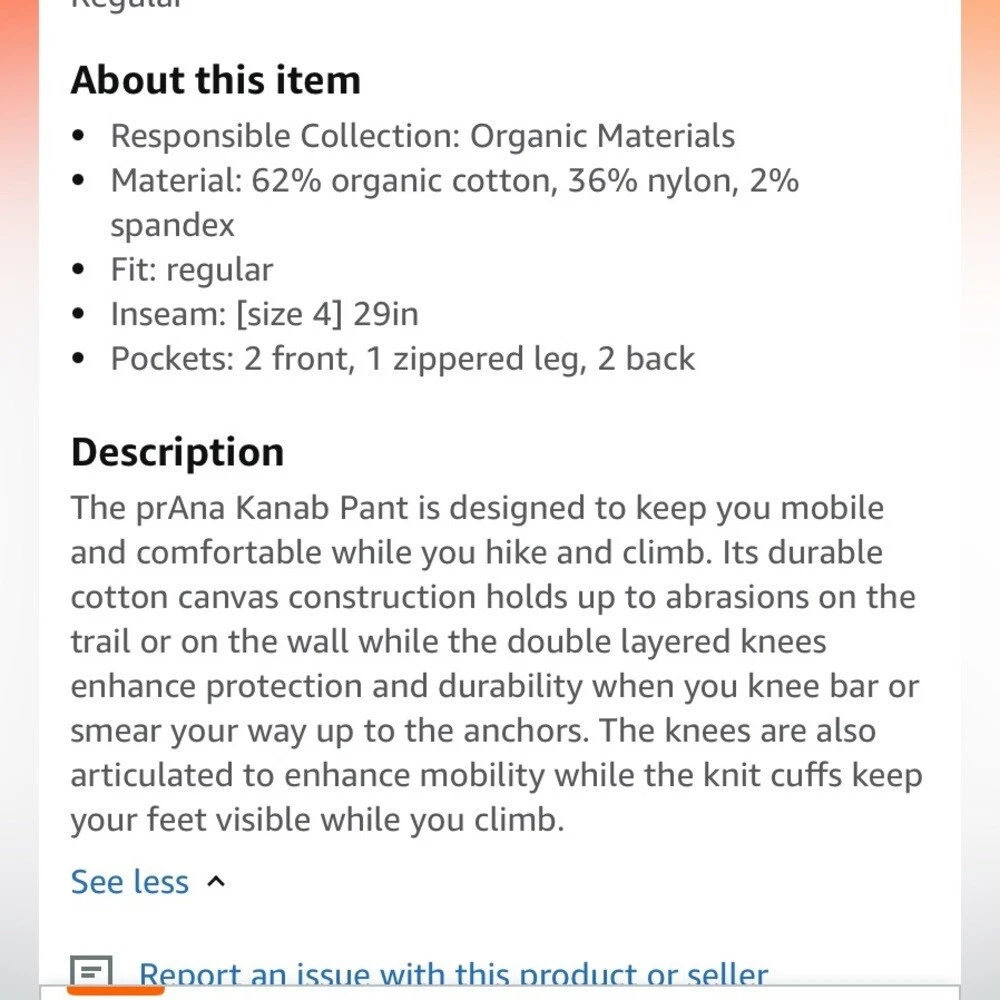The image size is (1000, 1000).
Task: Click 'The prAna Kanab Pant' description opening line
Action: tap(476, 508)
